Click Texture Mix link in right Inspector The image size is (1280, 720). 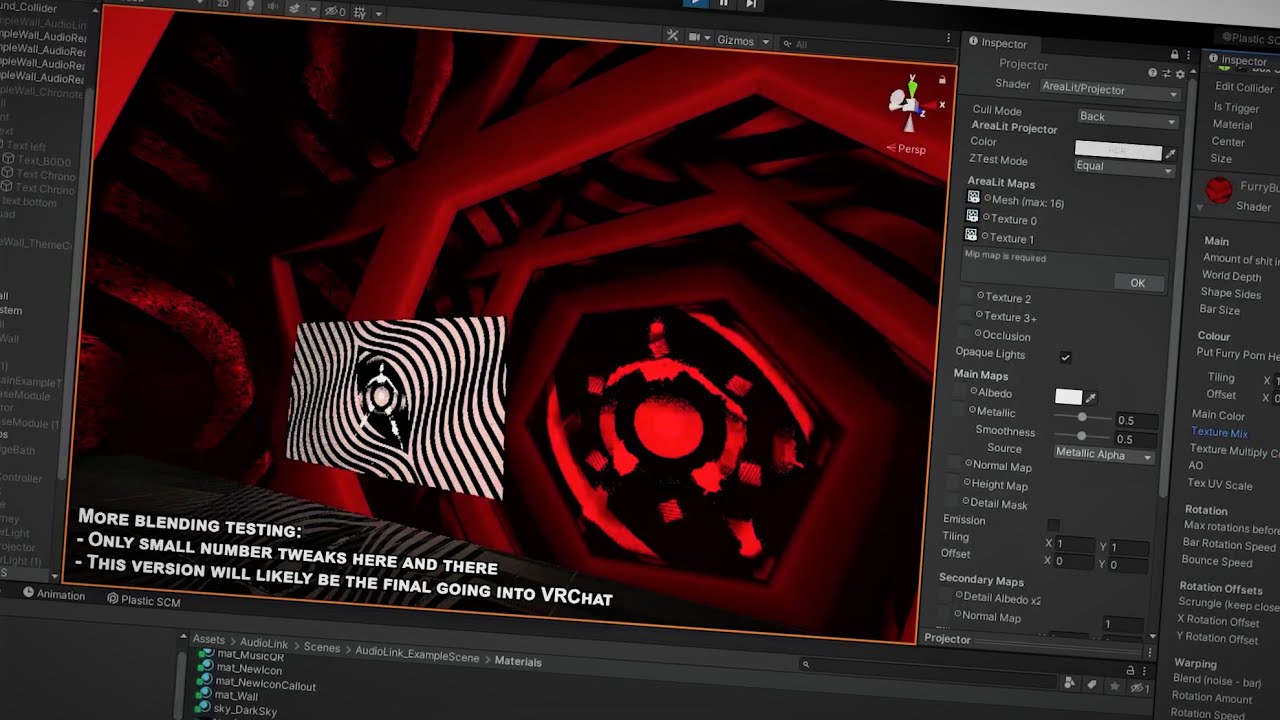point(1218,433)
